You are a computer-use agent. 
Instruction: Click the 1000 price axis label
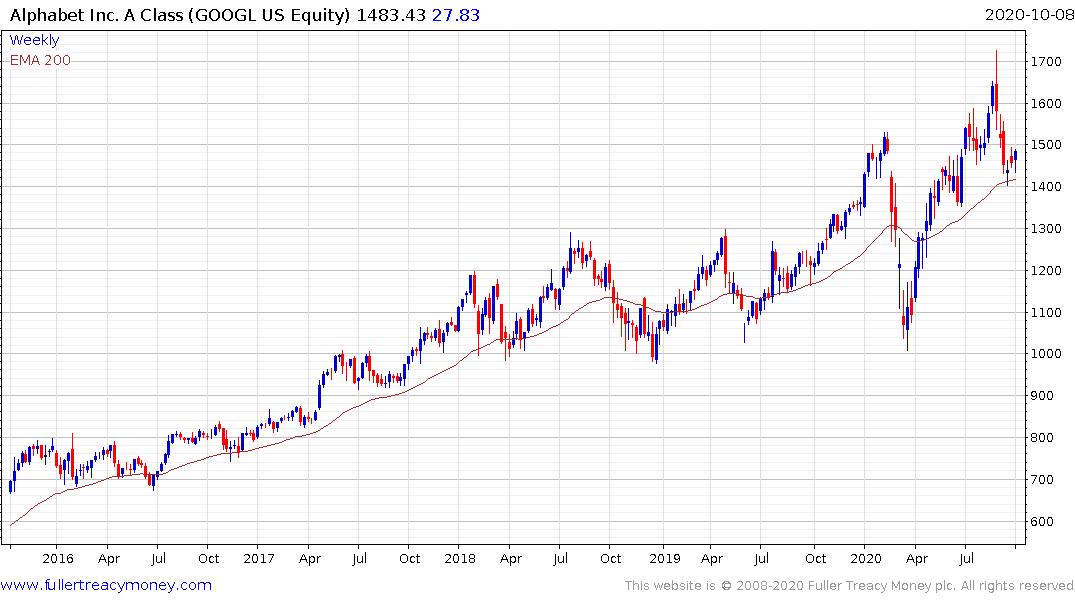pyautogui.click(x=1046, y=354)
